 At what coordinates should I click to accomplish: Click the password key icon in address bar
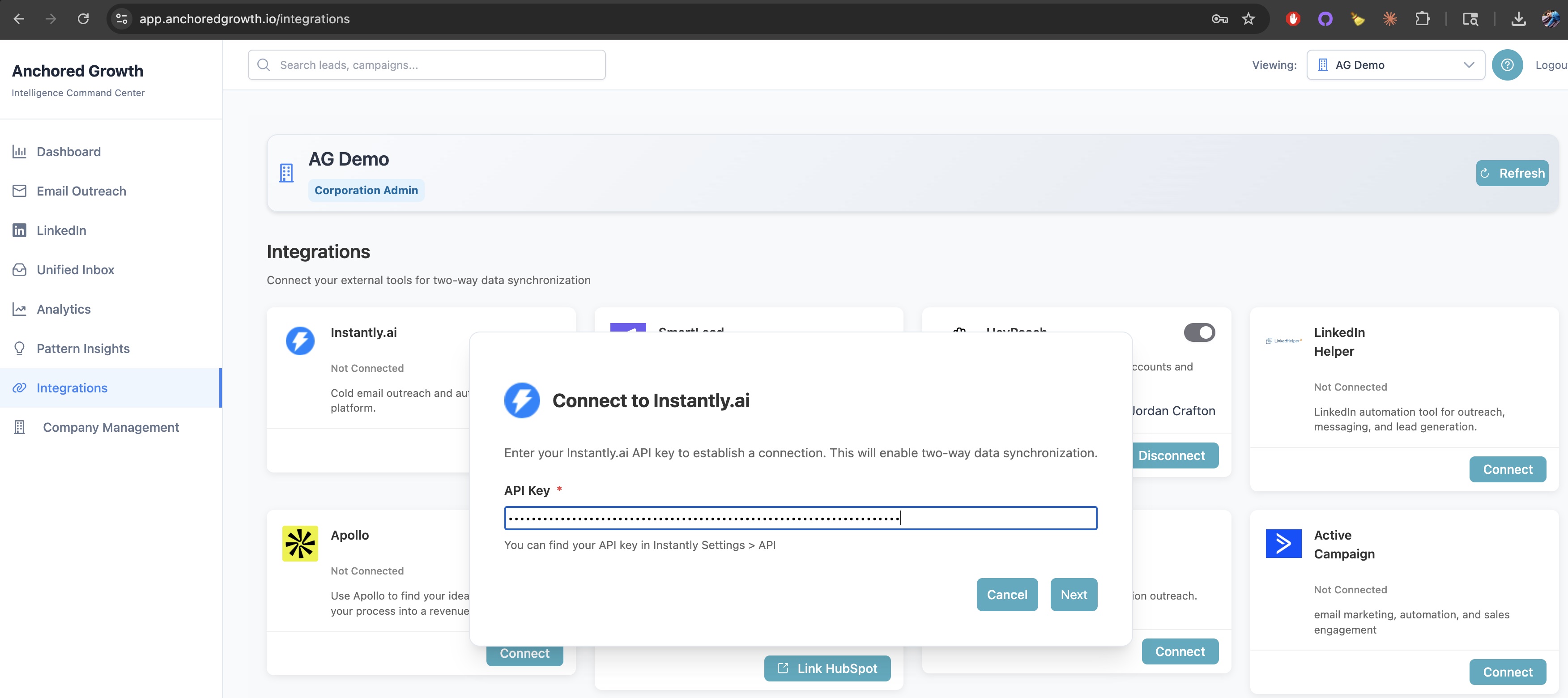pos(1219,19)
